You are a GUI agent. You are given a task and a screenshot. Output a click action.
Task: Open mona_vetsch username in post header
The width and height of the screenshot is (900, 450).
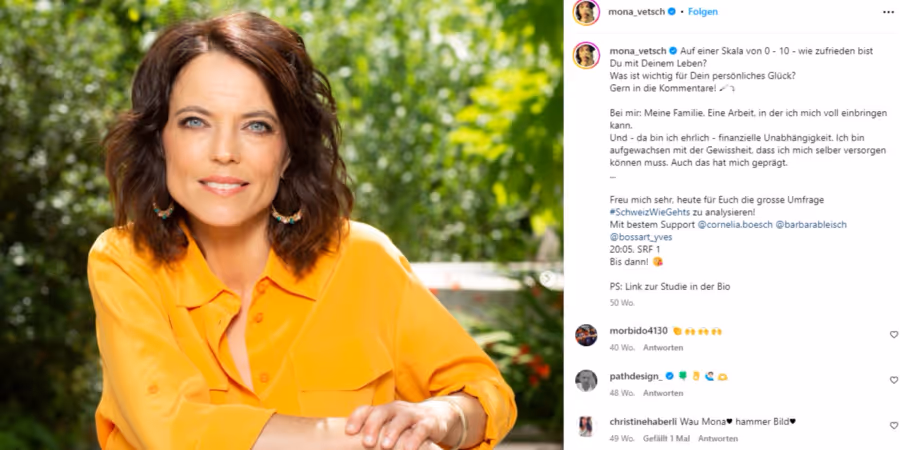tap(637, 11)
